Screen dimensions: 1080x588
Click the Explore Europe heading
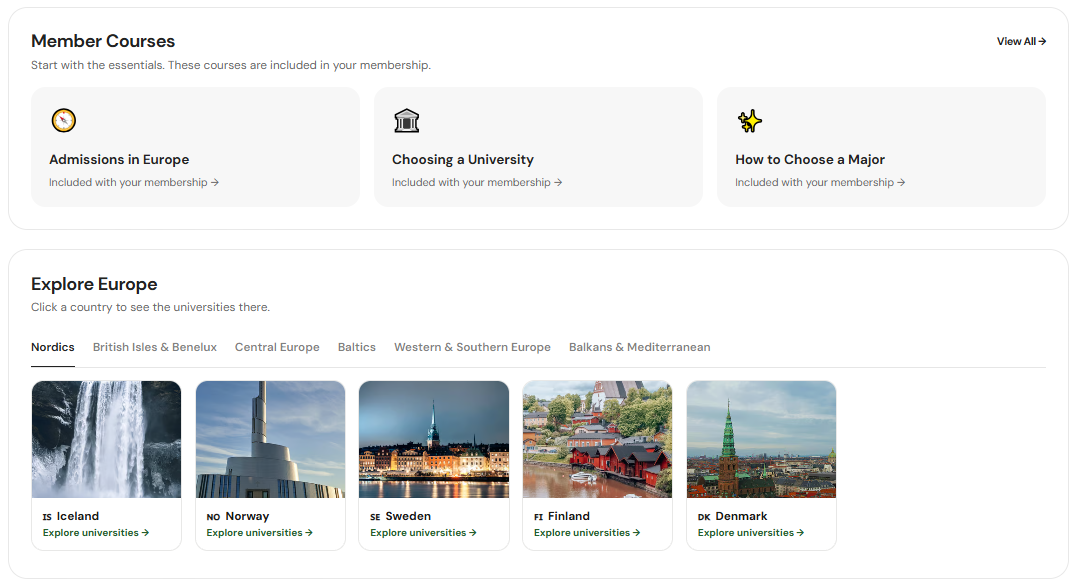pyautogui.click(x=94, y=284)
